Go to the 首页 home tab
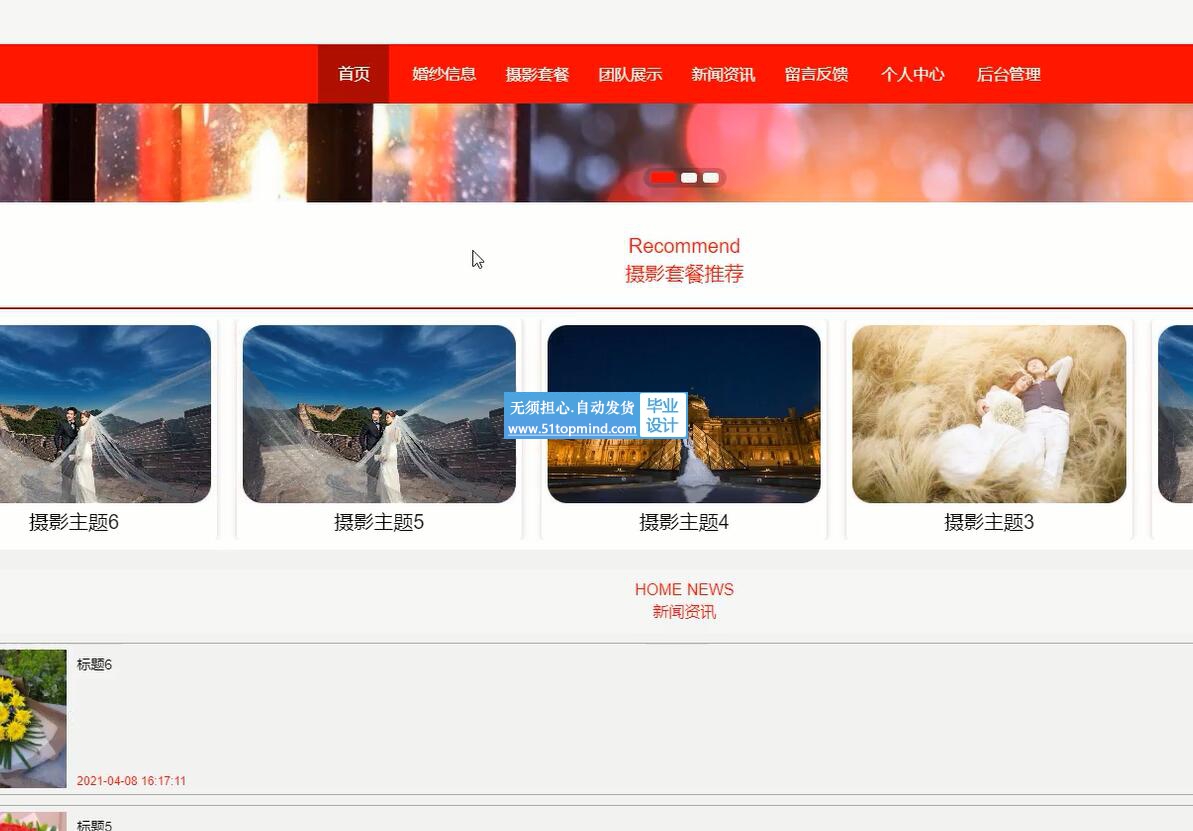1193x831 pixels. [353, 74]
